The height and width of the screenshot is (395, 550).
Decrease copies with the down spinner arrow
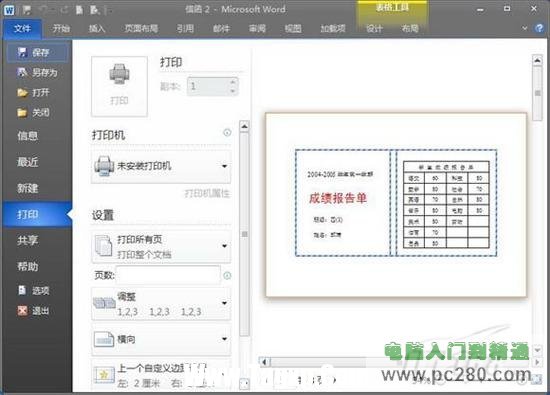pyautogui.click(x=233, y=91)
